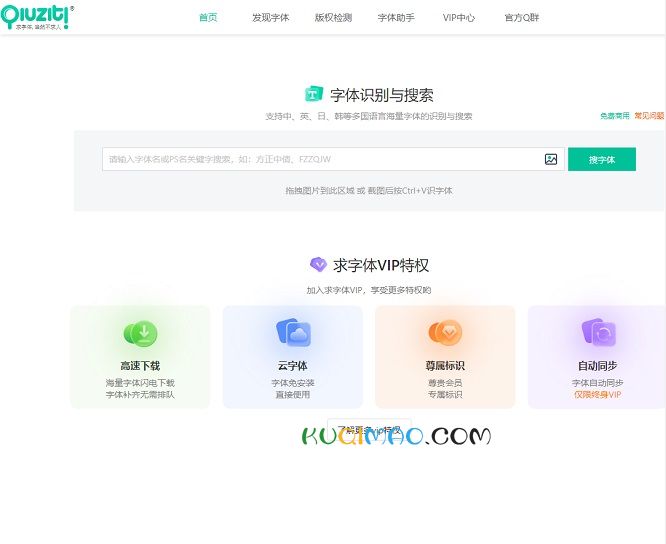Click the Qiuziti logo
This screenshot has height=544, width=666.
point(37,17)
